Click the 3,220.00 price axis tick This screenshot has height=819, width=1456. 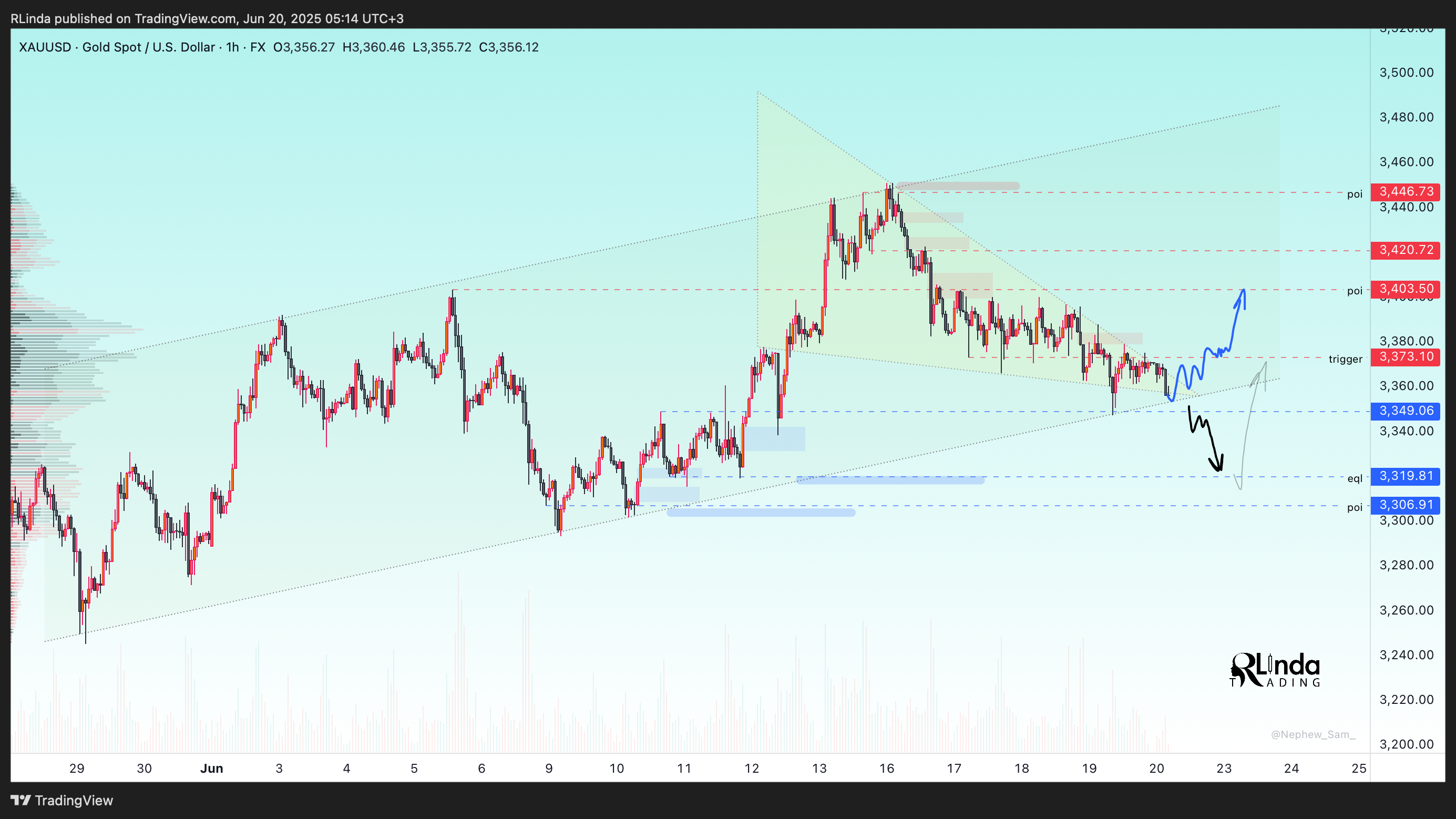[1406, 699]
